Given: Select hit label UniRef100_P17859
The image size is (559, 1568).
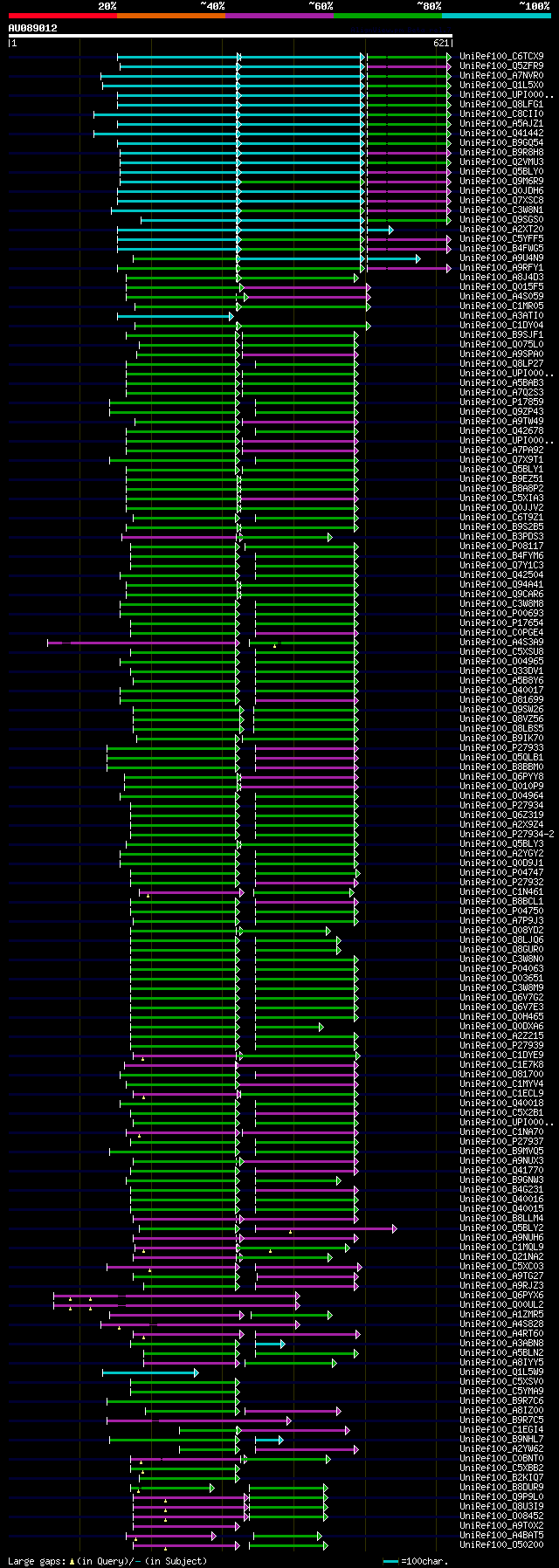Looking at the screenshot, I should pyautogui.click(x=501, y=402).
